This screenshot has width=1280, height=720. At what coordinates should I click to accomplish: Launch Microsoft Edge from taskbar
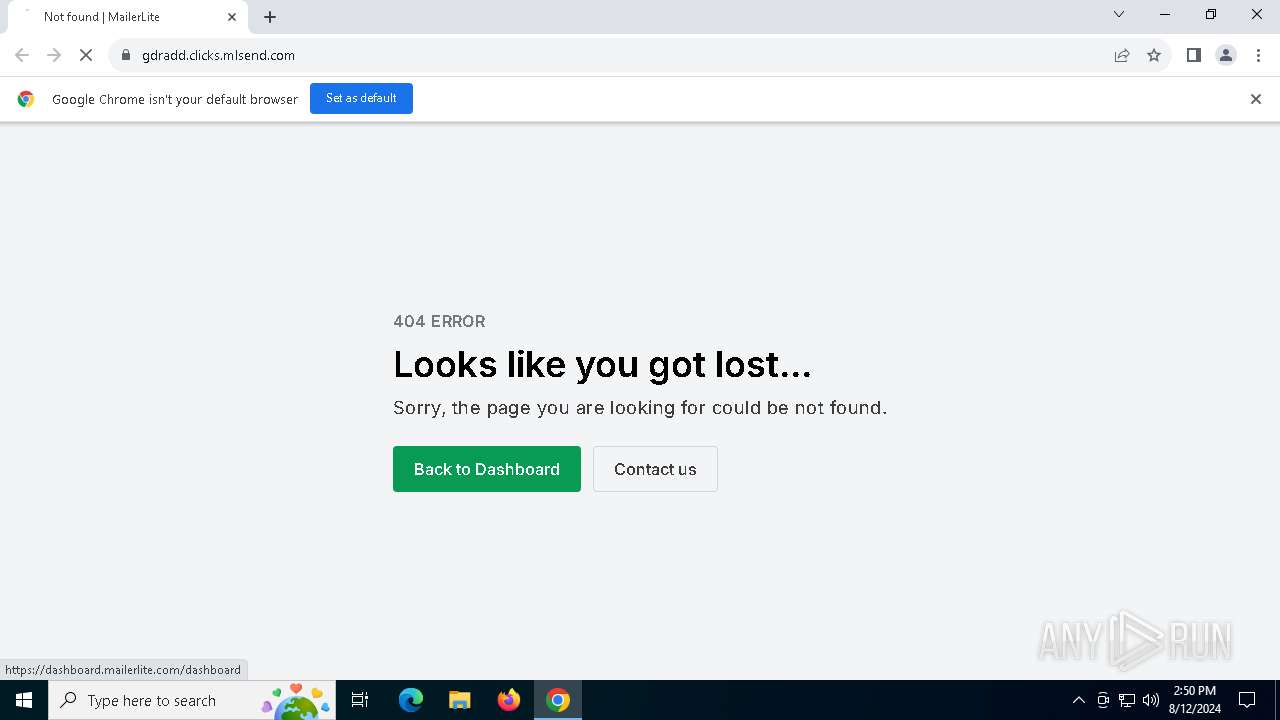click(411, 700)
